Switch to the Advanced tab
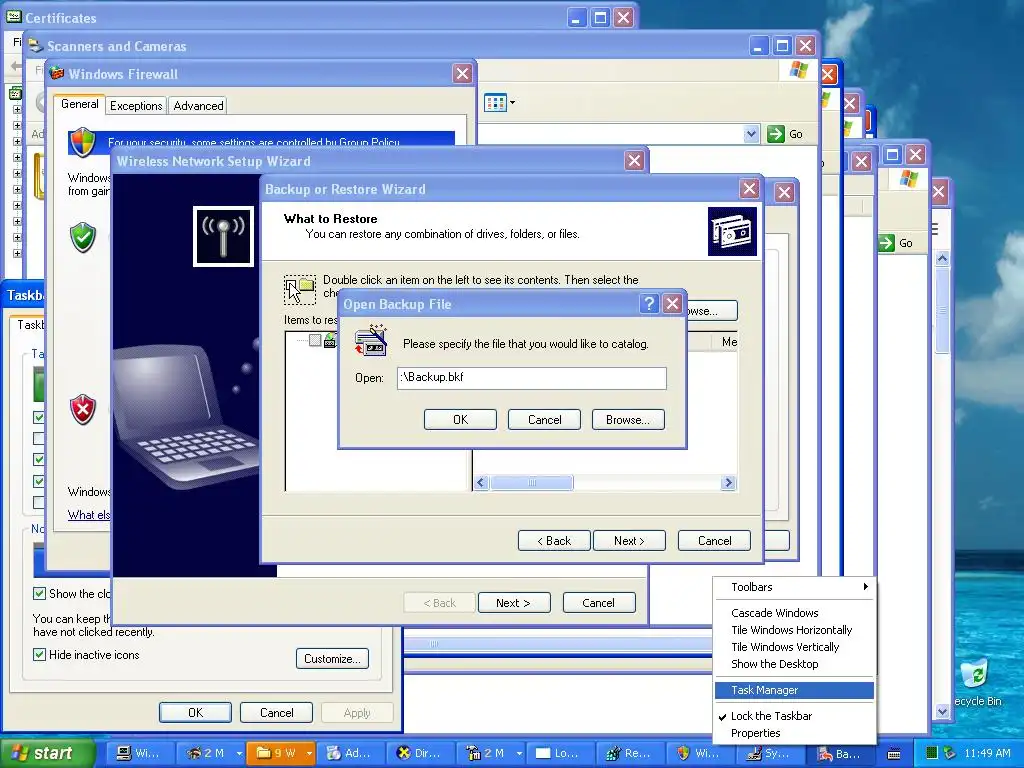 pyautogui.click(x=198, y=106)
